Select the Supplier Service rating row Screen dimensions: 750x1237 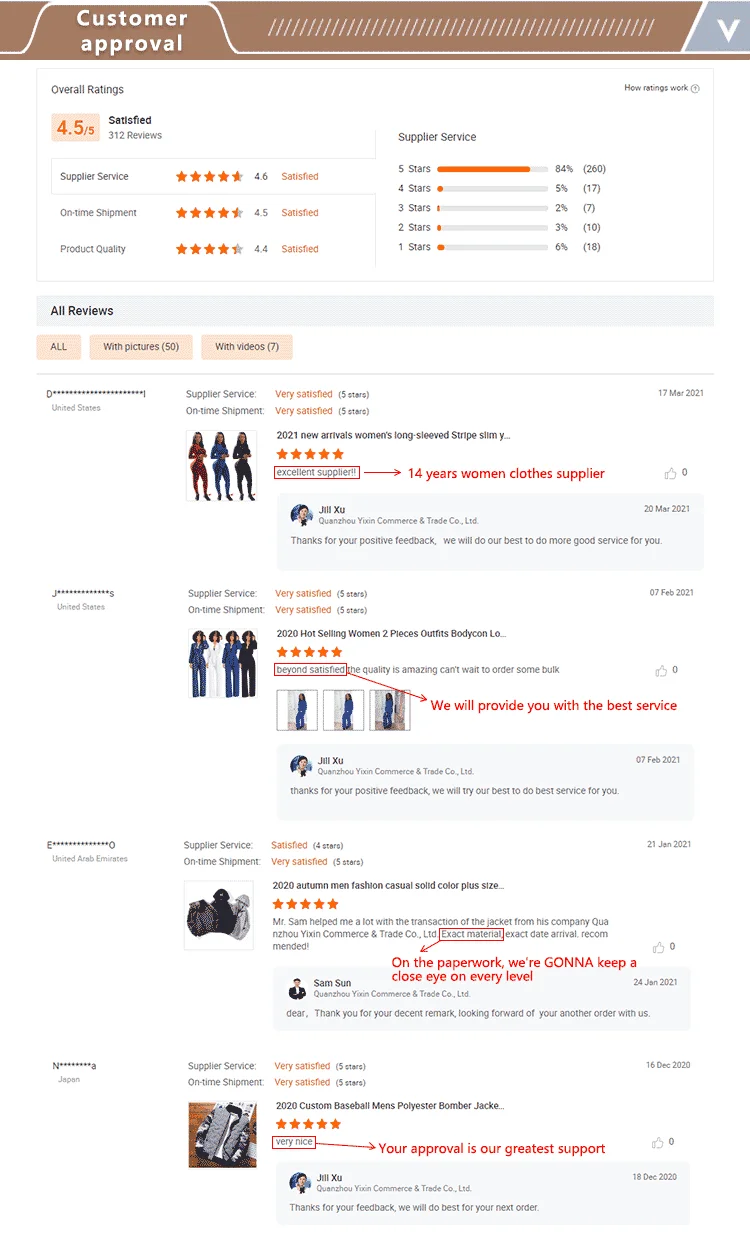pyautogui.click(x=213, y=176)
